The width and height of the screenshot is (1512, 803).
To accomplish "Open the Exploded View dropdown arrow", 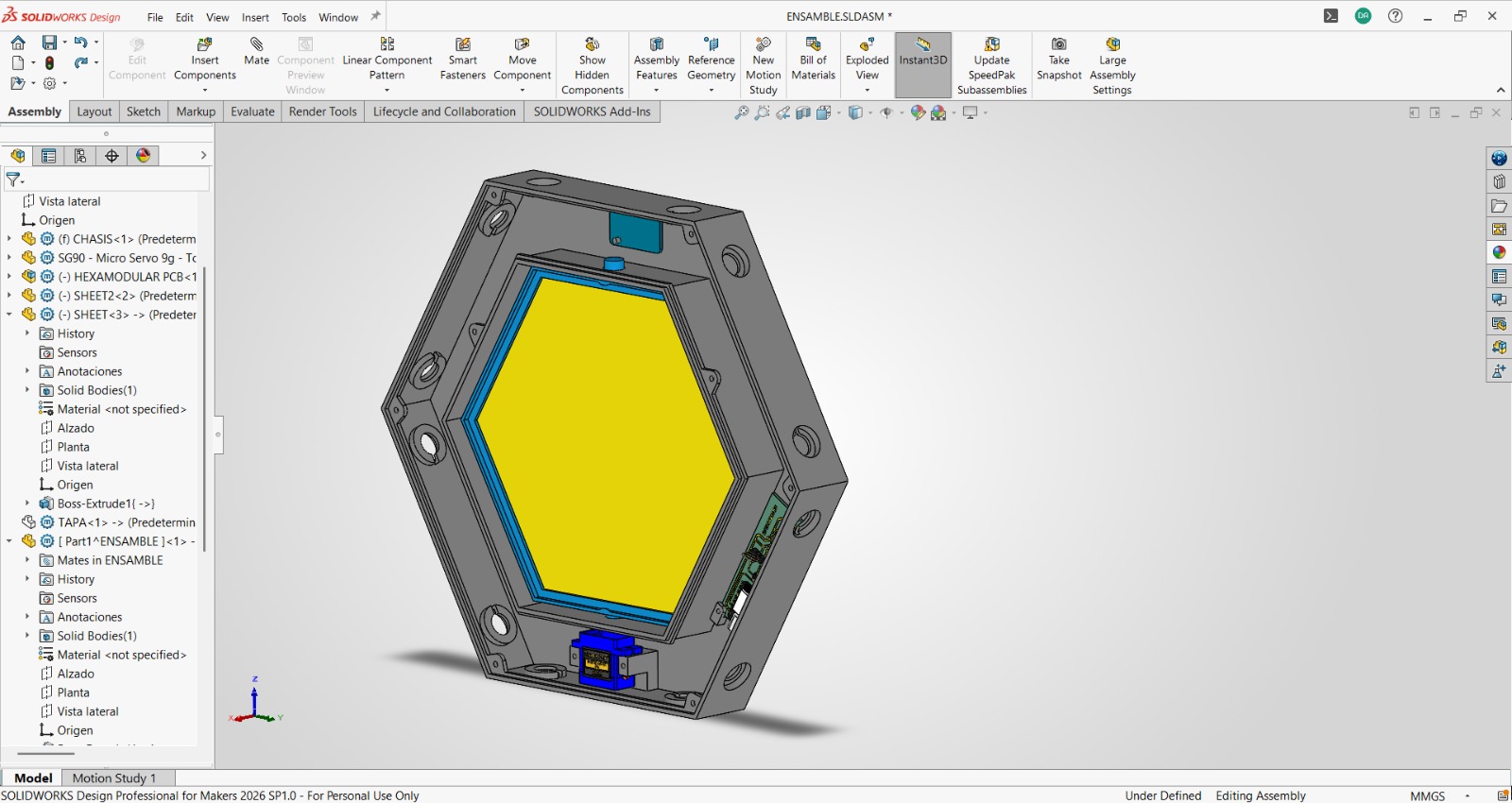I will pos(867,91).
